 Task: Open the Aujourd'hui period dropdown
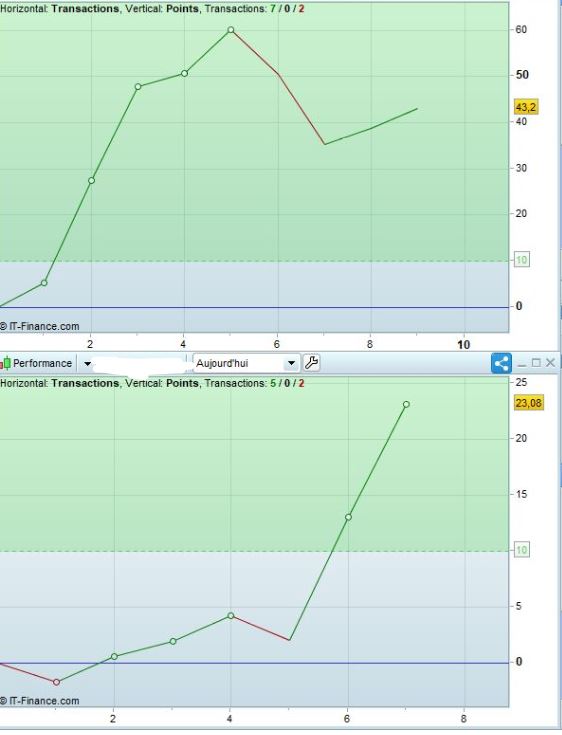(x=246, y=363)
